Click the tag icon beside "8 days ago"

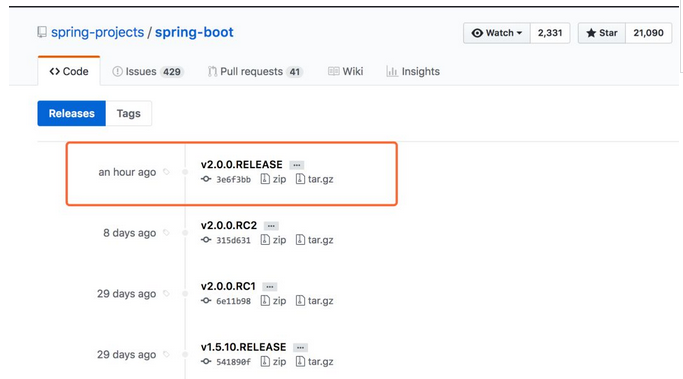[166, 233]
